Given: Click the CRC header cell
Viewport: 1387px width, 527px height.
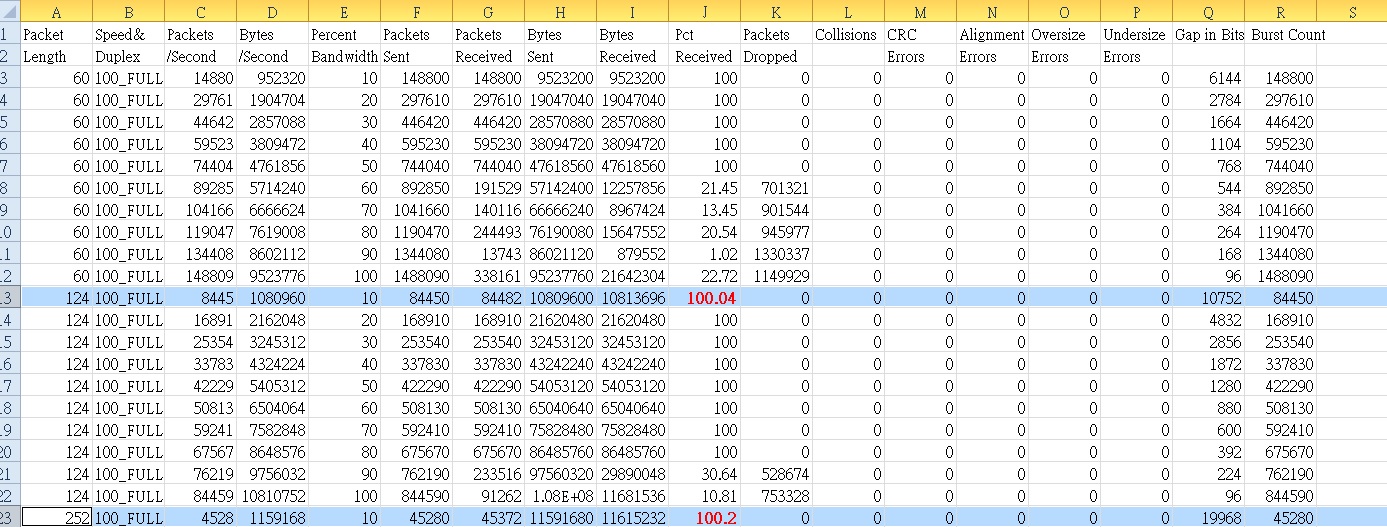Looking at the screenshot, I should (x=920, y=34).
